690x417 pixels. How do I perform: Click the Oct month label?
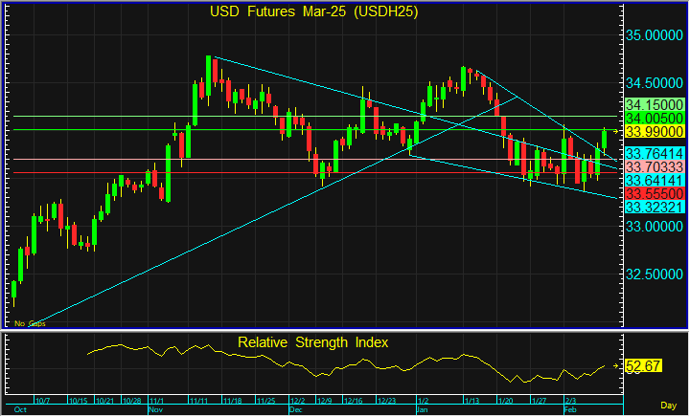tap(20, 410)
